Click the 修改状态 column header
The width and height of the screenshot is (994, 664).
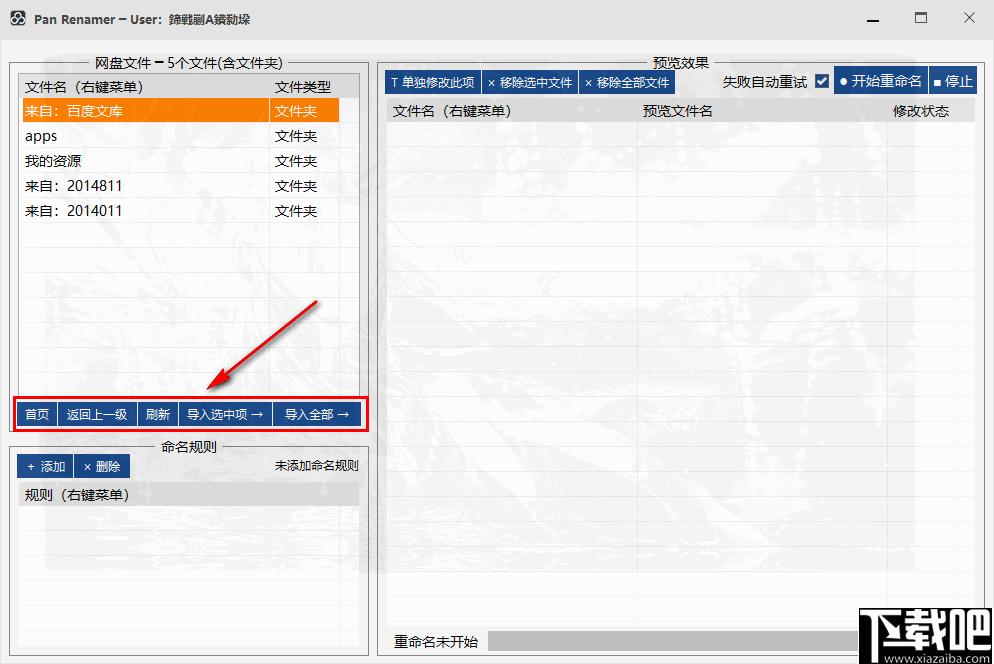(x=920, y=111)
